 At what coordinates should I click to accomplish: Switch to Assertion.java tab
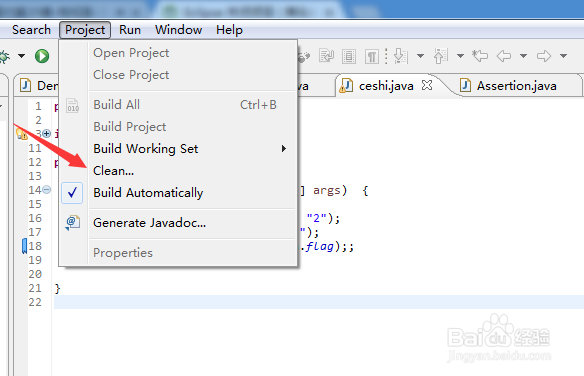click(516, 86)
